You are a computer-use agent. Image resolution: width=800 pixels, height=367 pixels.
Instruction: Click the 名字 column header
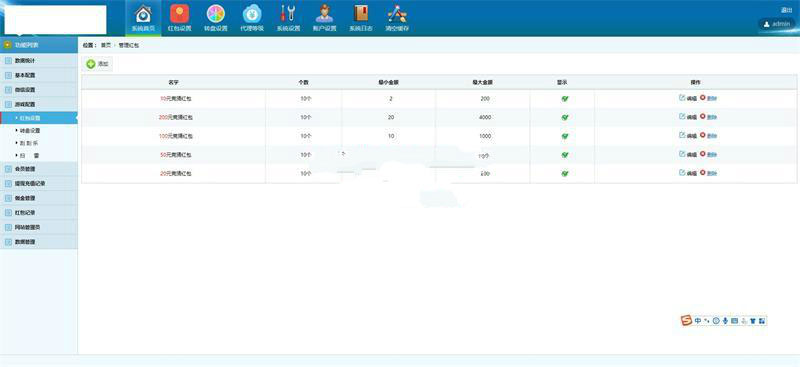pos(173,82)
